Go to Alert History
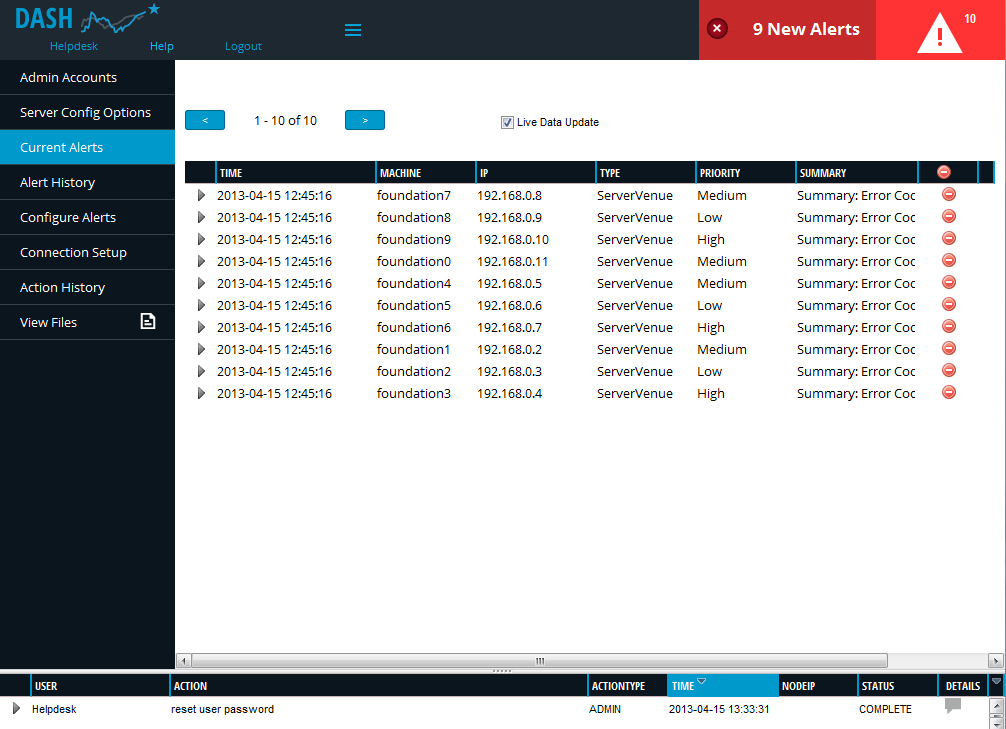The width and height of the screenshot is (1006, 729). (87, 182)
